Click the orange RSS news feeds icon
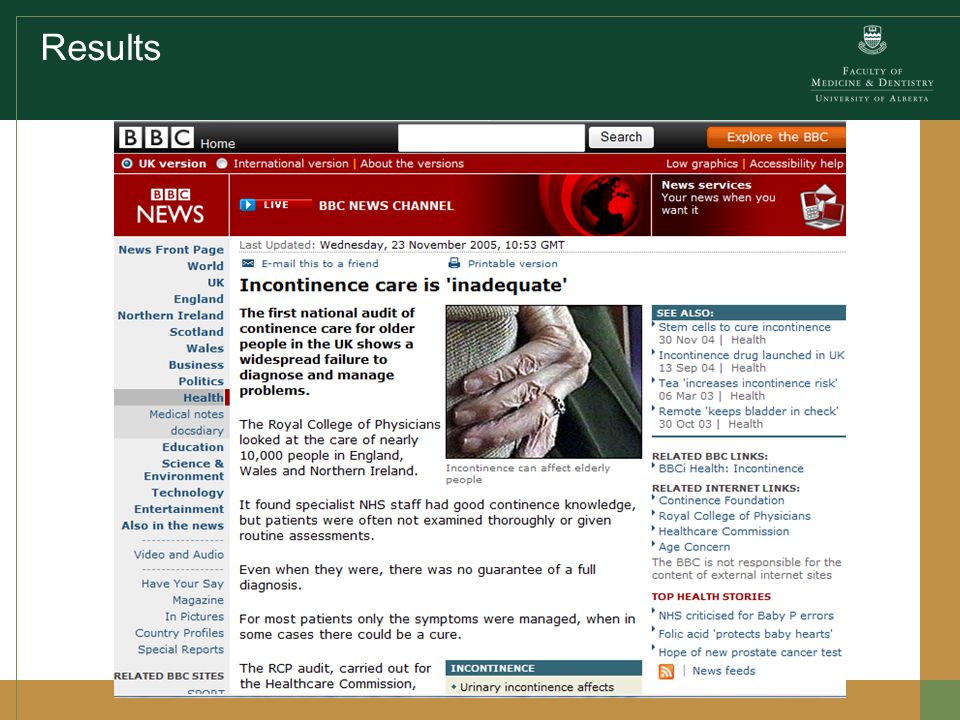This screenshot has width=960, height=720. tap(666, 671)
